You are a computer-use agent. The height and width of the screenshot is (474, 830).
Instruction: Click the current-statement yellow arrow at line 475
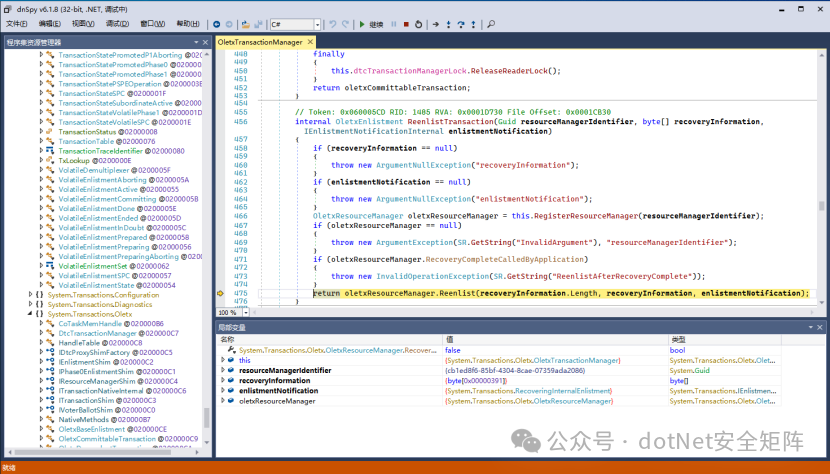[221, 293]
